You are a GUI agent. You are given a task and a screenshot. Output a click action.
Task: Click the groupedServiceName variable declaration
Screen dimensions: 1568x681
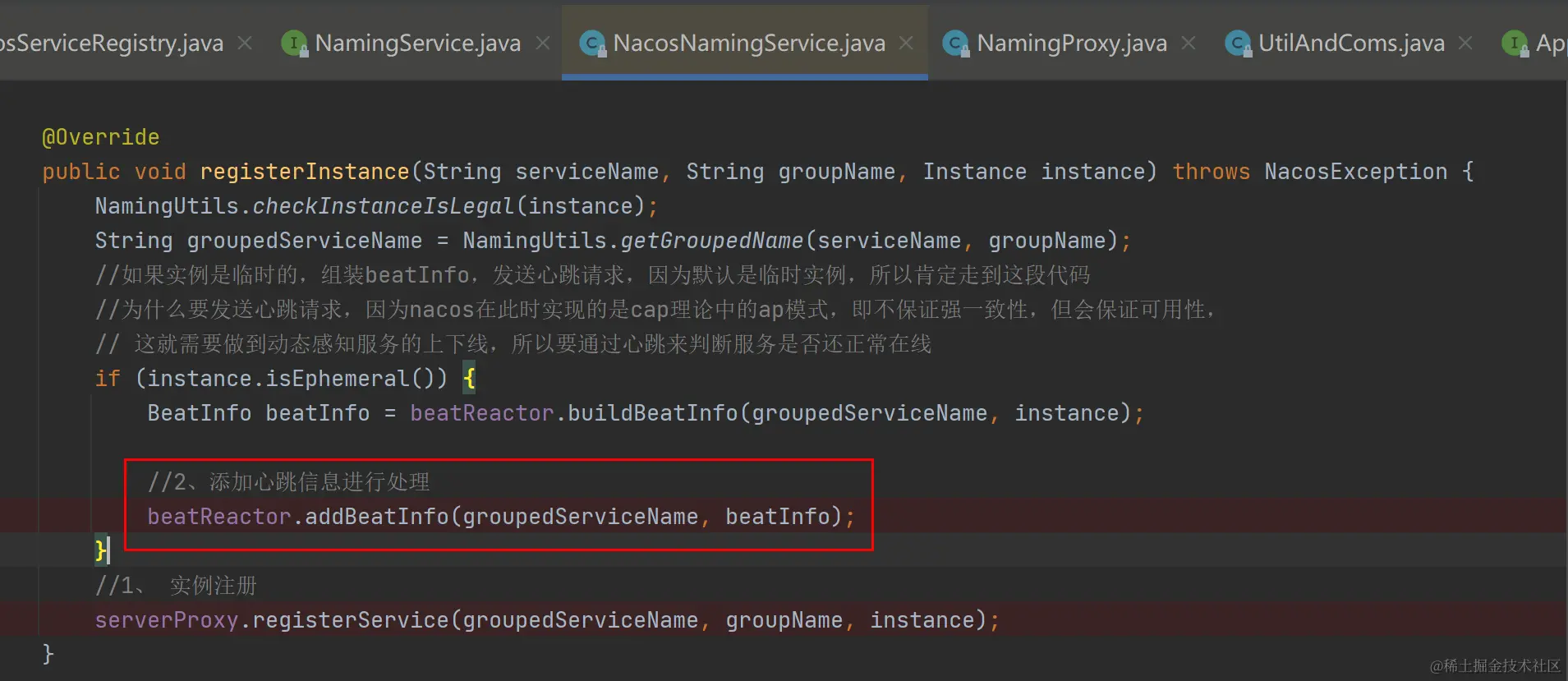(305, 241)
